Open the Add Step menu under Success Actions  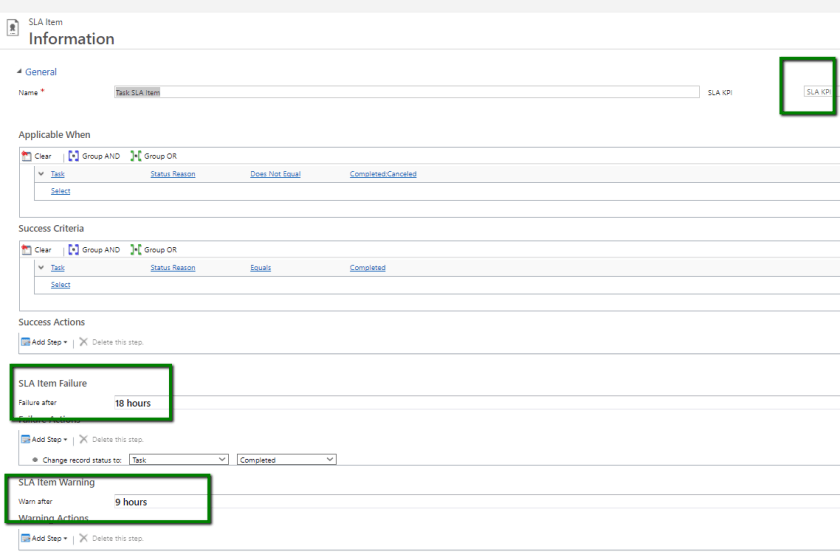(x=45, y=342)
